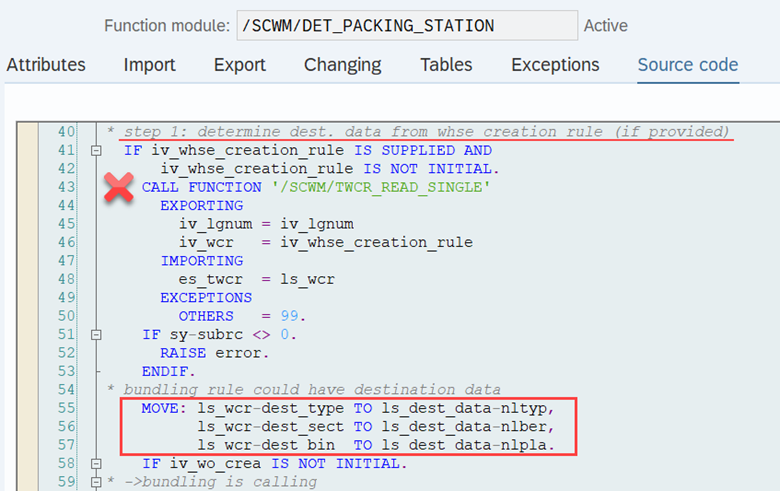
Task: Switch to the Import tab
Action: (x=149, y=65)
